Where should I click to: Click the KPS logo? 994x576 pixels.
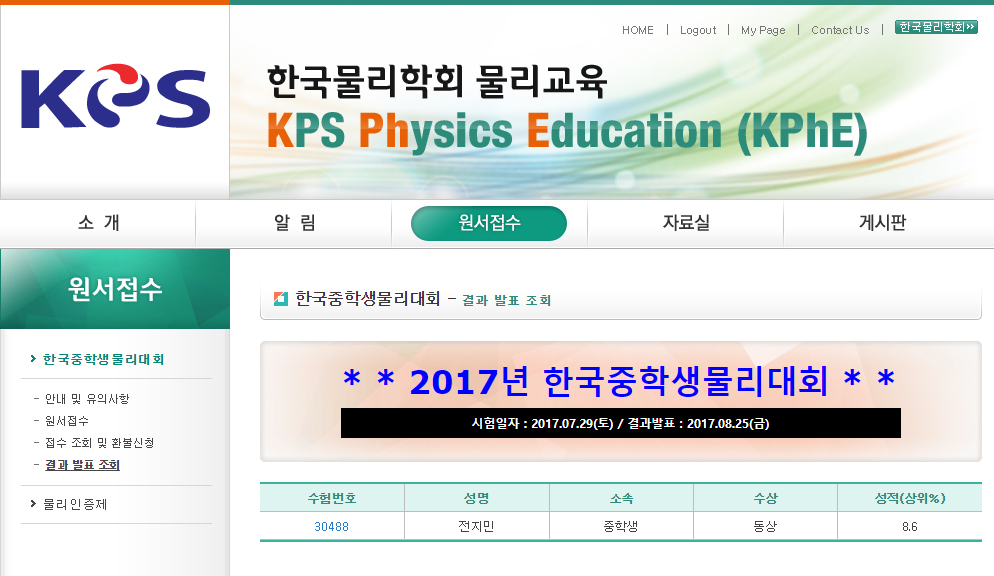pos(114,97)
